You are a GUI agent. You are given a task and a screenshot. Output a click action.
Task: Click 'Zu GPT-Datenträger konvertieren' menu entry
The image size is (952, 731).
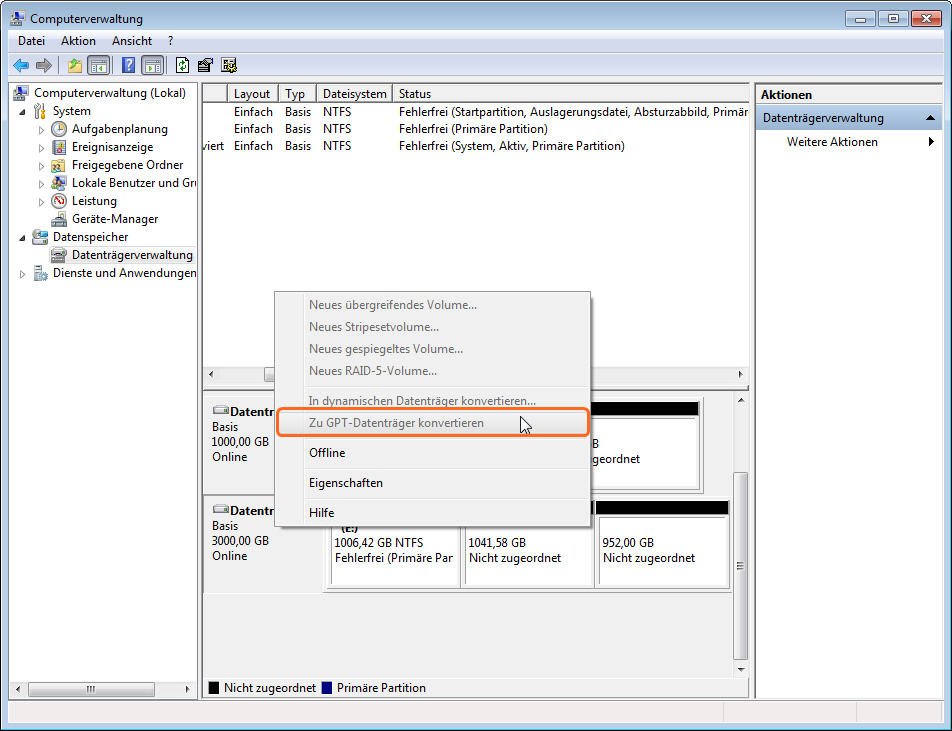[x=432, y=423]
